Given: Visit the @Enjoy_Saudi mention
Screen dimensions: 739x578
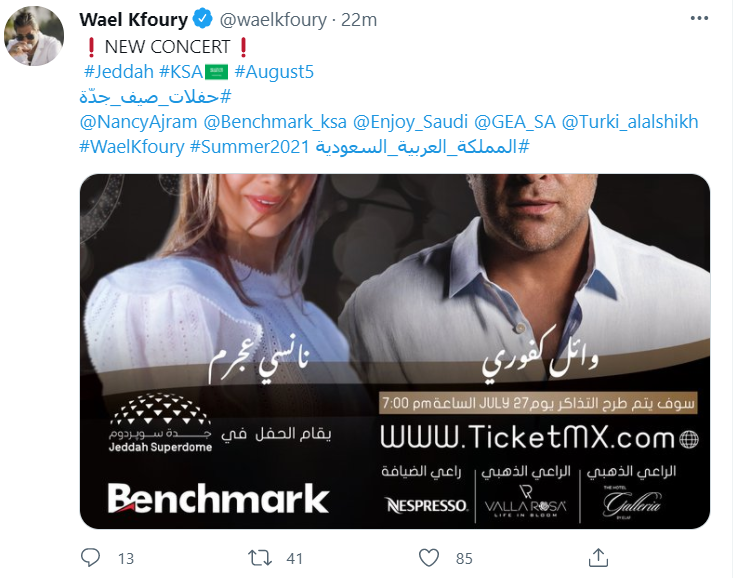Looking at the screenshot, I should (411, 122).
